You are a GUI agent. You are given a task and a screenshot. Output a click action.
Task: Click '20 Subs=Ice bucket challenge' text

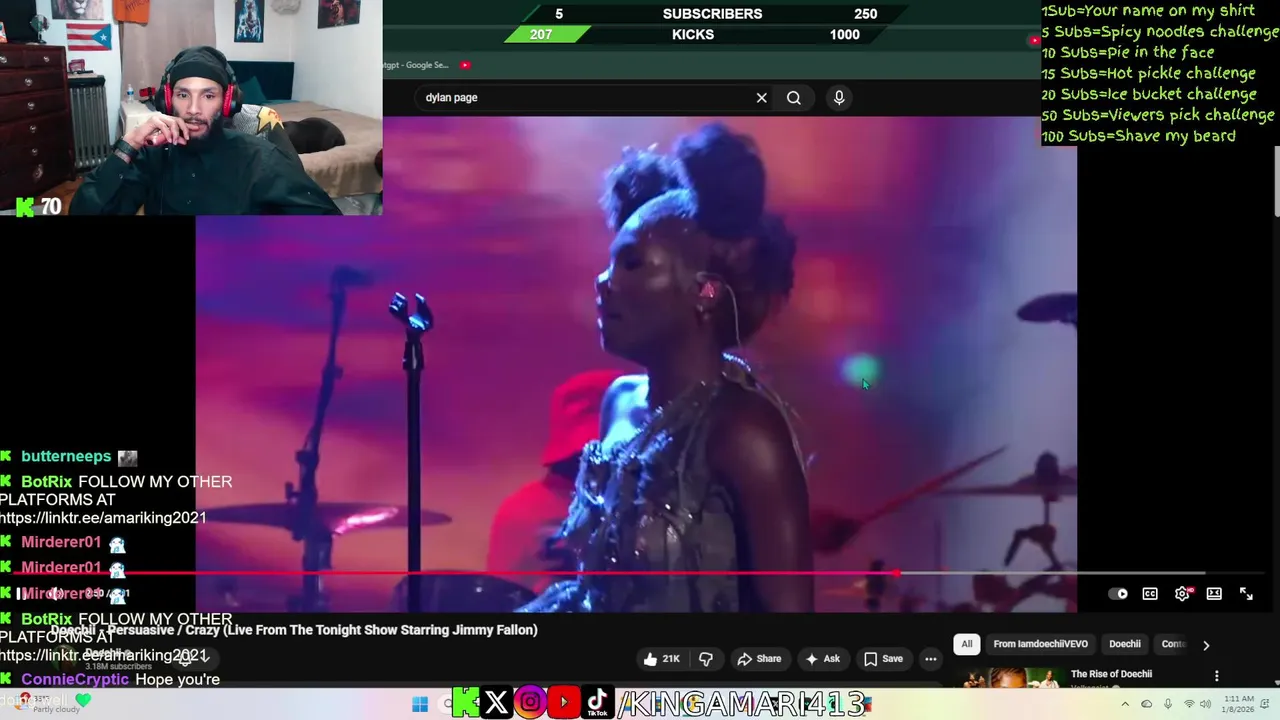[x=1149, y=94]
